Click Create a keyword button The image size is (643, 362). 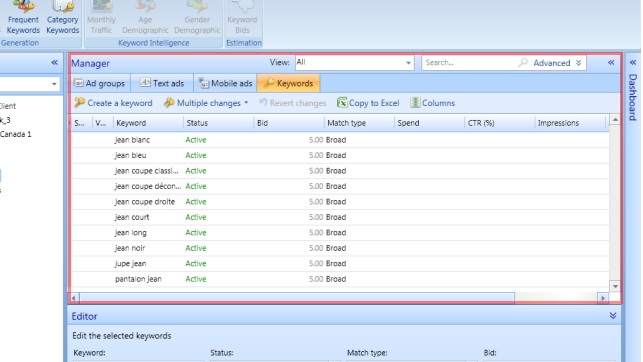pos(113,103)
